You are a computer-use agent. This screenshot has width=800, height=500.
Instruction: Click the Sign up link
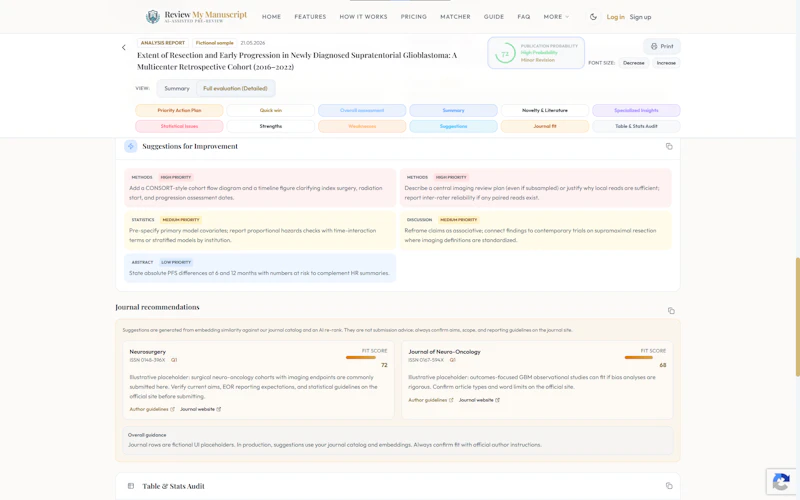click(640, 17)
